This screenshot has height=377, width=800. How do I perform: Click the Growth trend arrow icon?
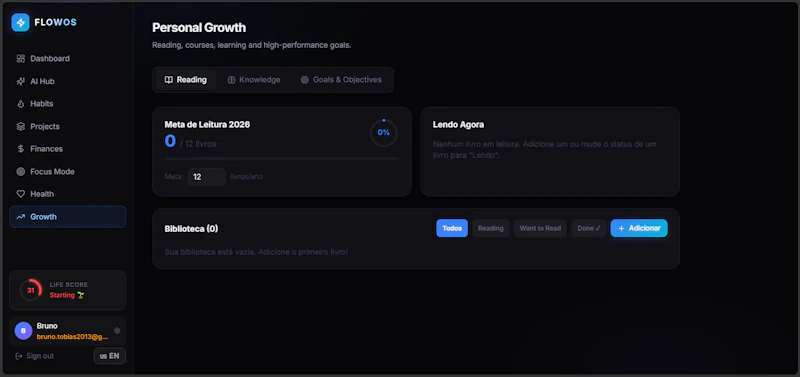tap(21, 217)
